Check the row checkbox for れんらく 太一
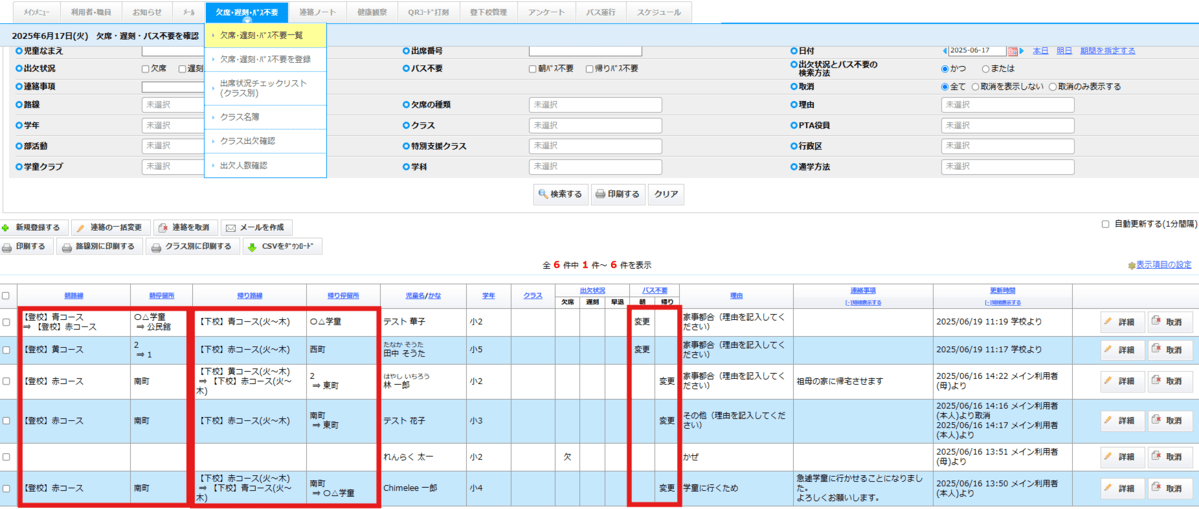 (6, 457)
